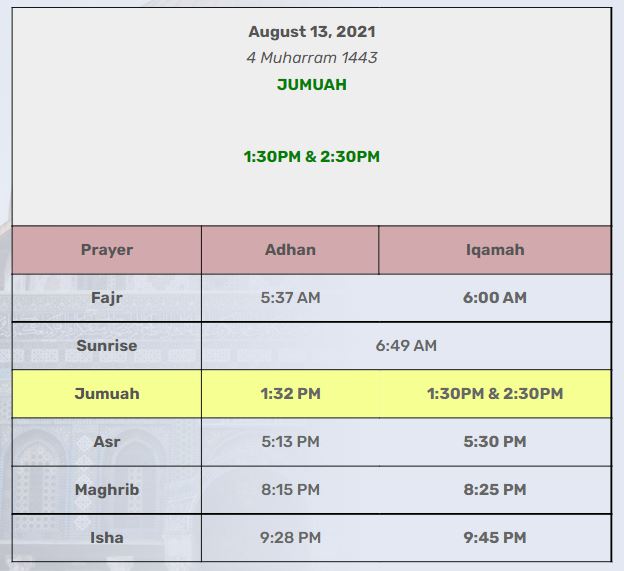This screenshot has width=624, height=571.
Task: Click Maghrib adhan time 8:15 PM
Action: [x=291, y=489]
